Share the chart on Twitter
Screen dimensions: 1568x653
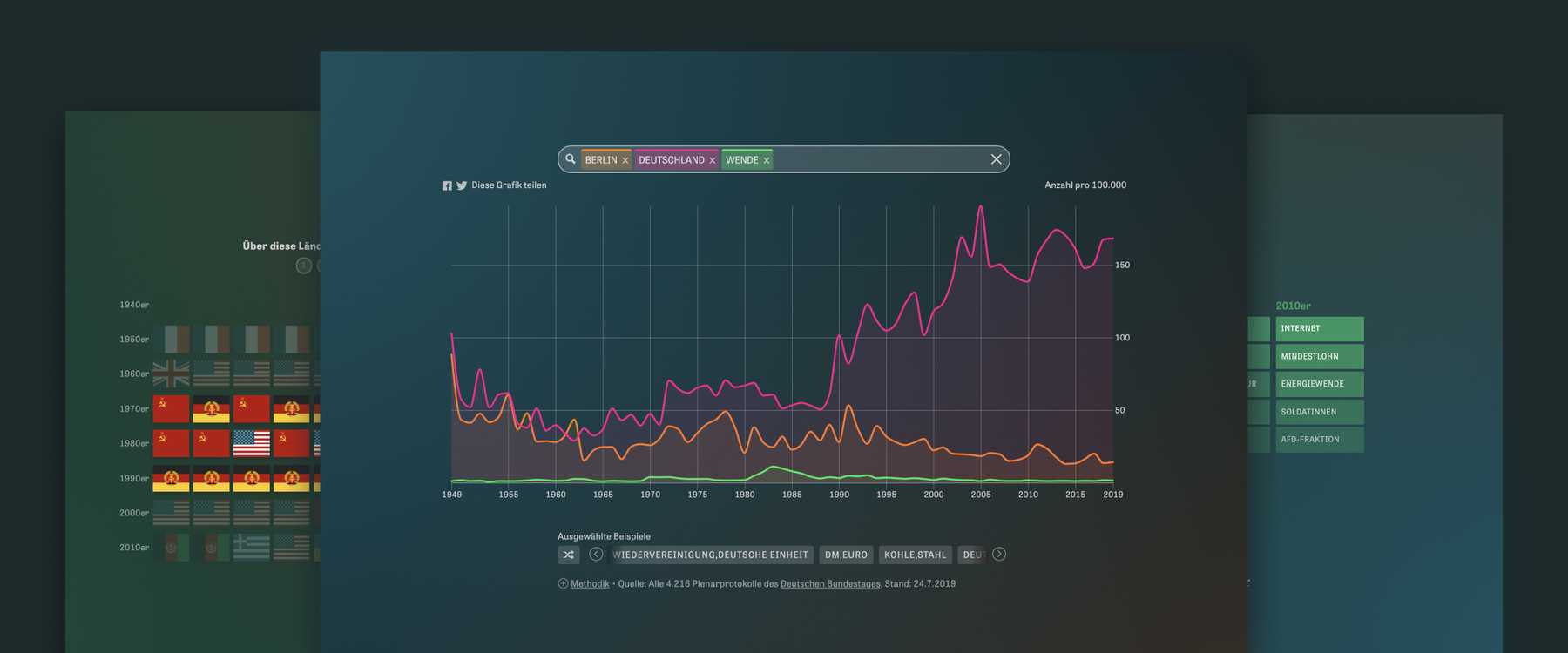pyautogui.click(x=462, y=185)
